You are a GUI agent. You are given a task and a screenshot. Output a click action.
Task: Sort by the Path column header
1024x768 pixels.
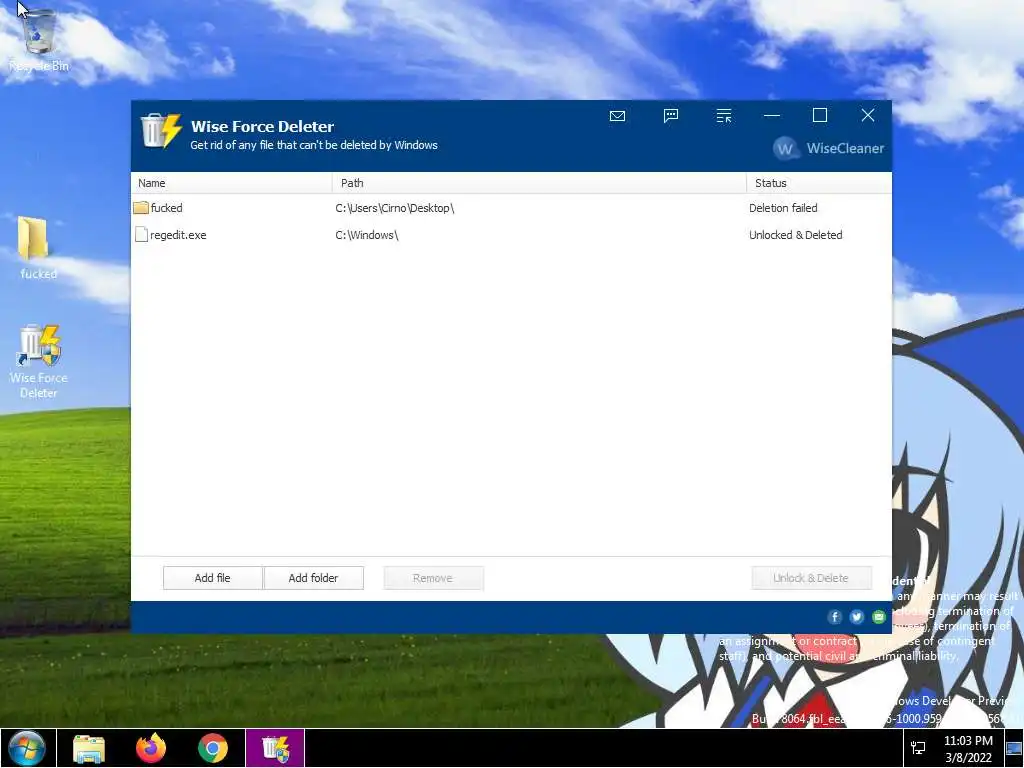pos(539,183)
